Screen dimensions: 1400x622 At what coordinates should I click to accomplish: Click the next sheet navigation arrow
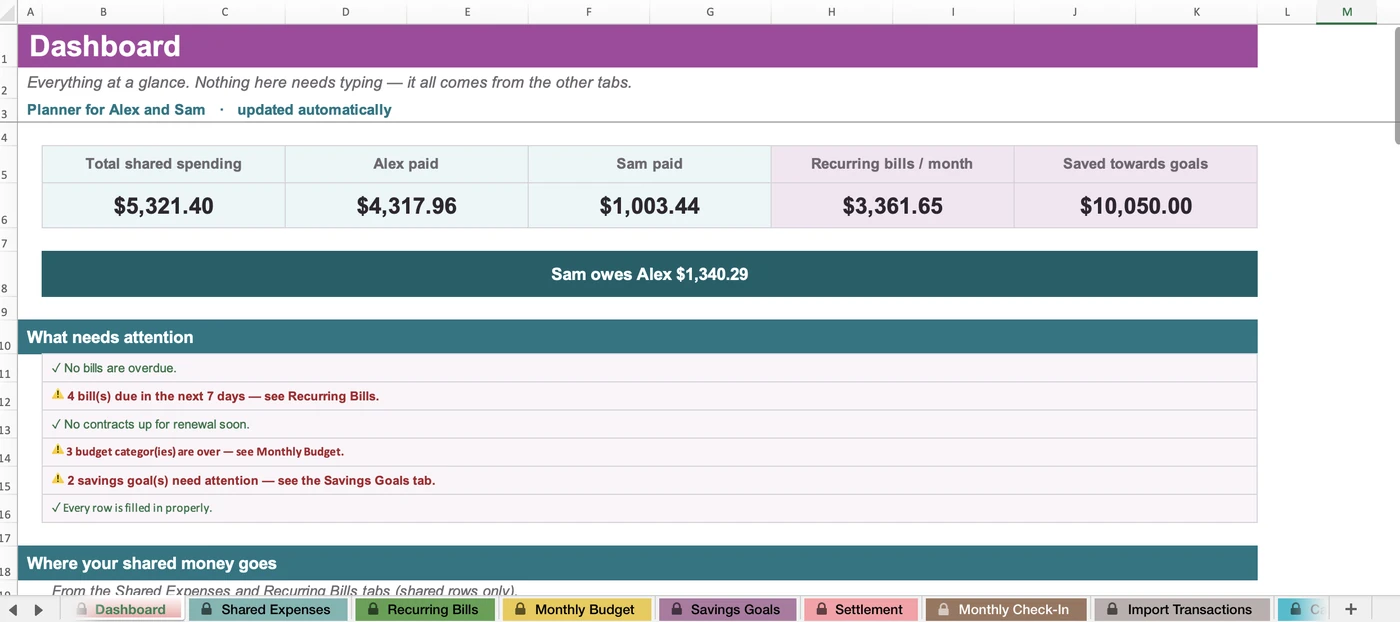point(38,610)
